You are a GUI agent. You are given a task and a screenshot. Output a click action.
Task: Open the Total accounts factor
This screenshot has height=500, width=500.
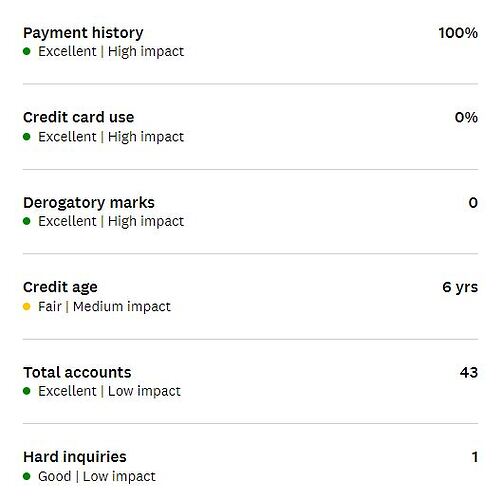tap(250, 381)
